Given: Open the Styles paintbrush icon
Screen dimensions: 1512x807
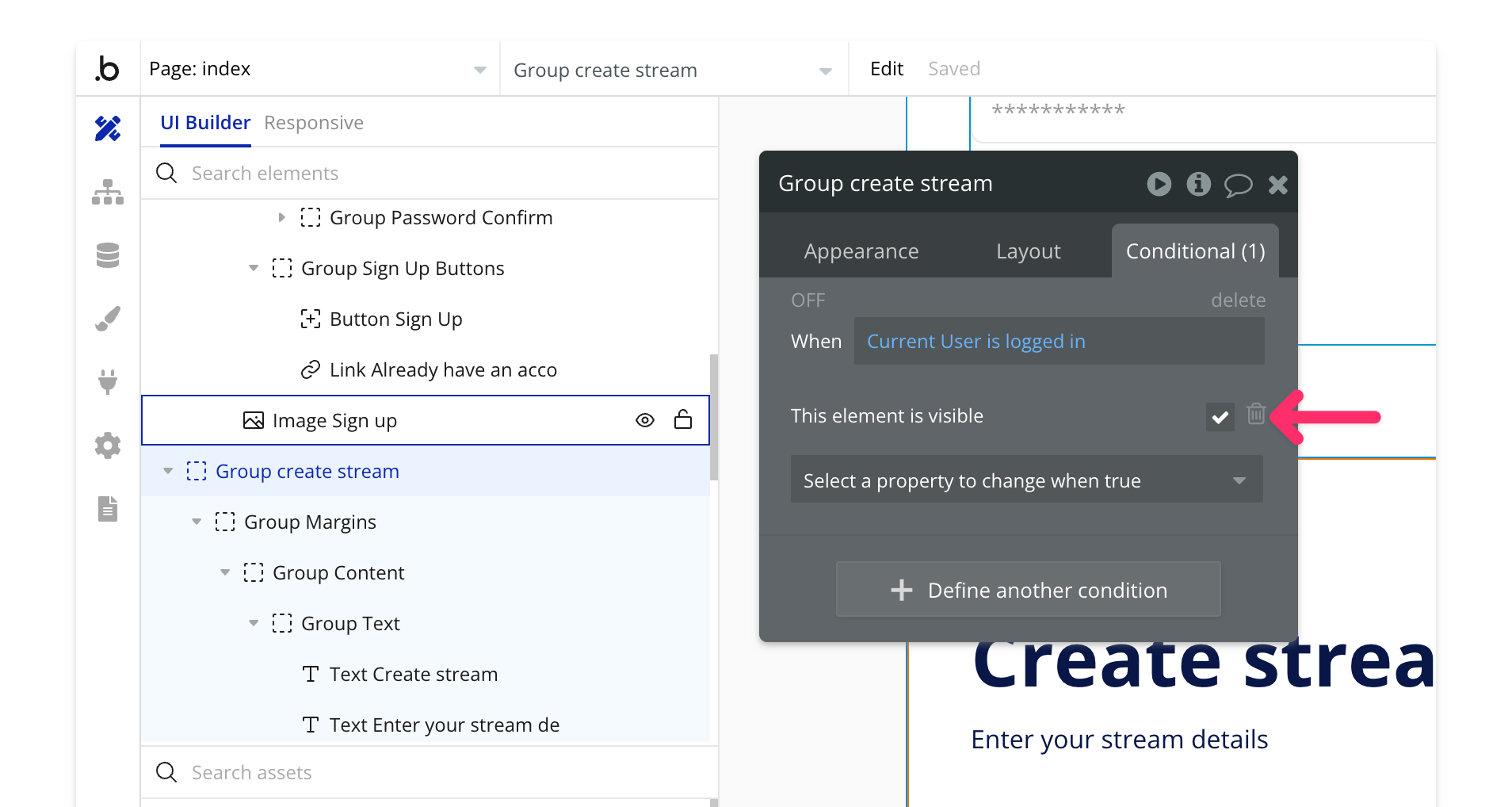Looking at the screenshot, I should (108, 319).
